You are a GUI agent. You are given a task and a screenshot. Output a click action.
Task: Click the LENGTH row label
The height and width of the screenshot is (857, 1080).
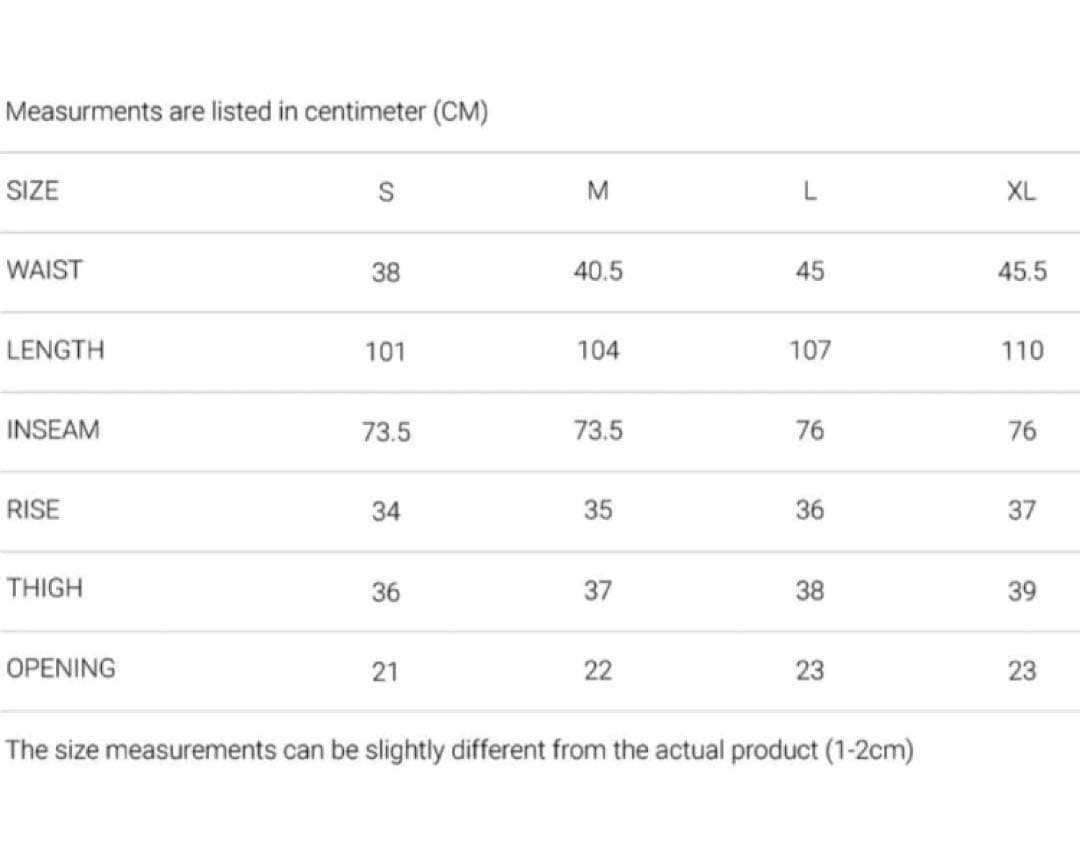[55, 350]
